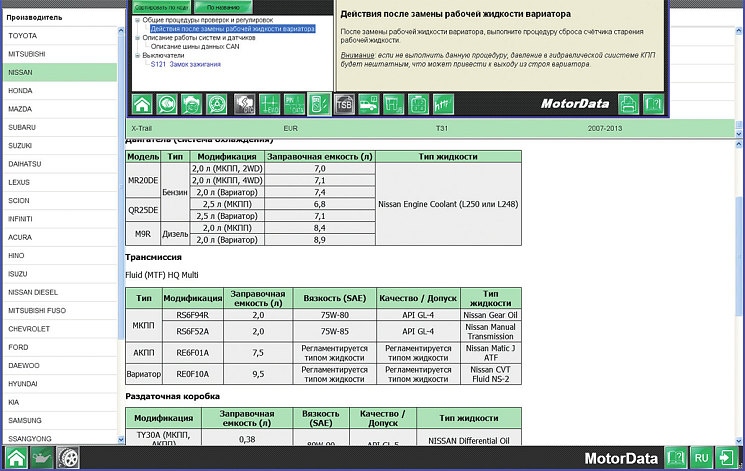Screen dimensions: 745x471
Task: Open the fuse box icon
Action: click(418, 104)
